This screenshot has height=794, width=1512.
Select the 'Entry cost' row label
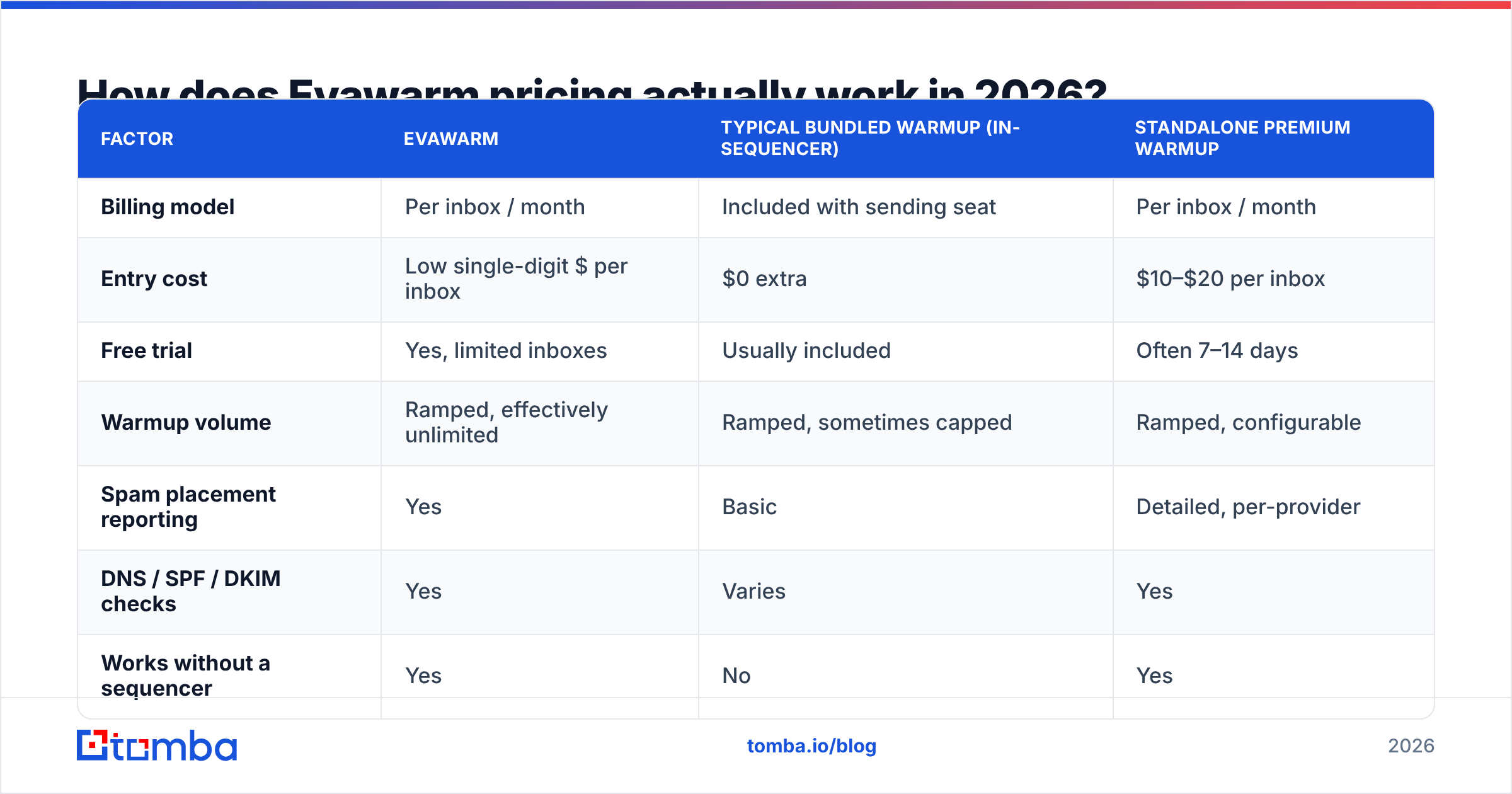point(154,279)
